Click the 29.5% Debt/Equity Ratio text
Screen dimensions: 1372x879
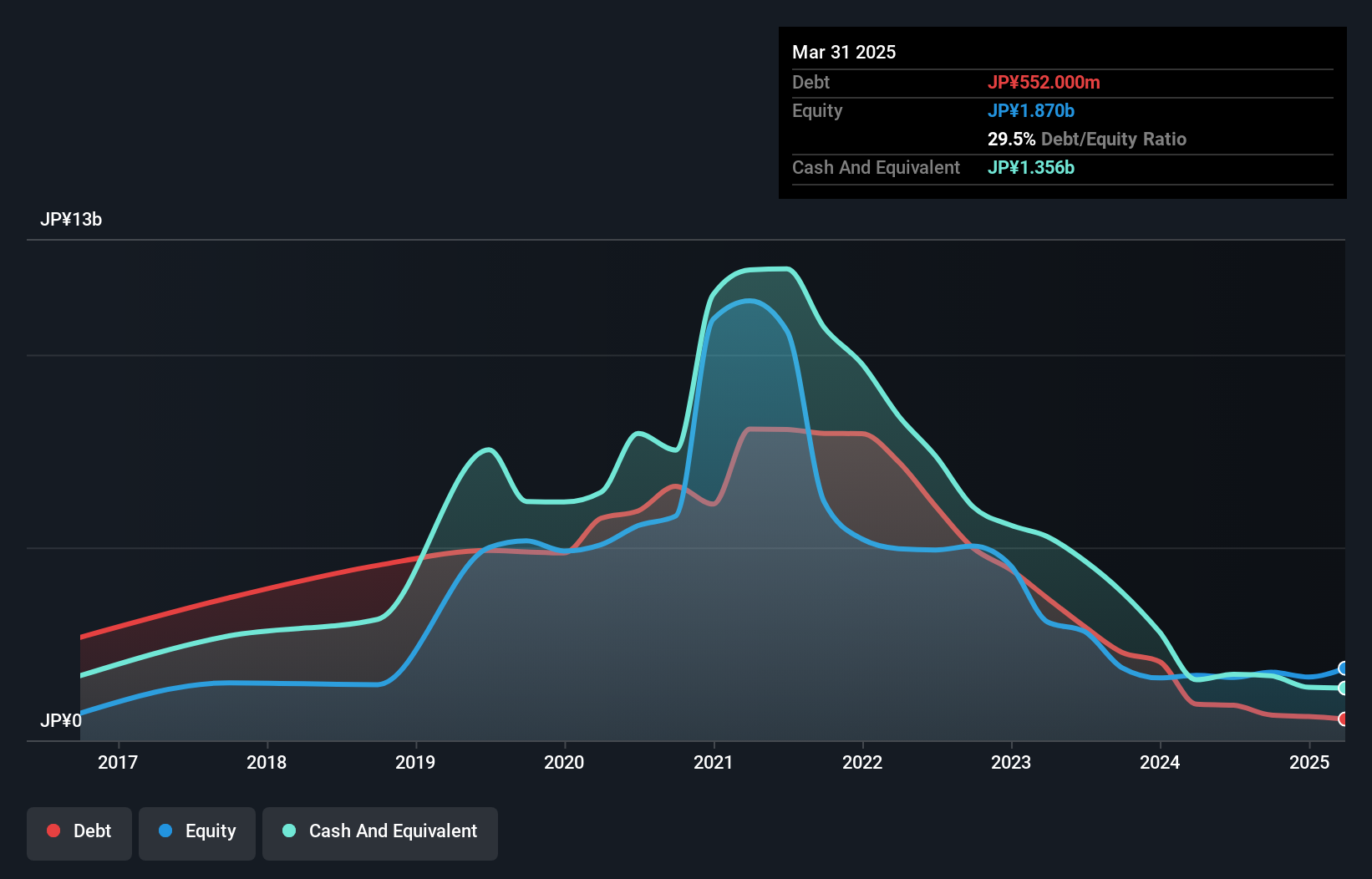point(1087,139)
